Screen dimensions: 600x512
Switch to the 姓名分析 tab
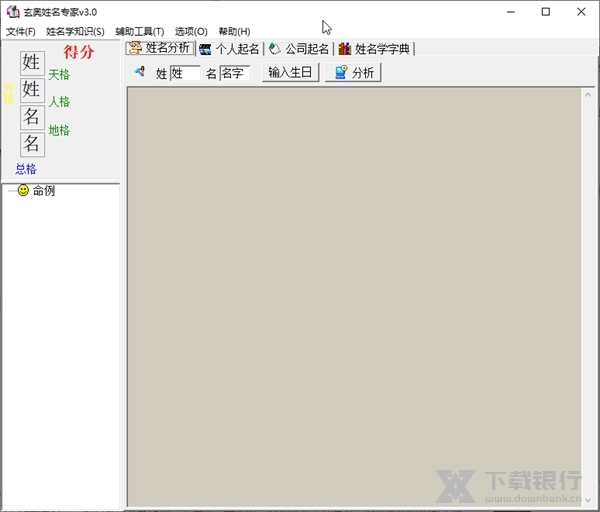tap(160, 48)
